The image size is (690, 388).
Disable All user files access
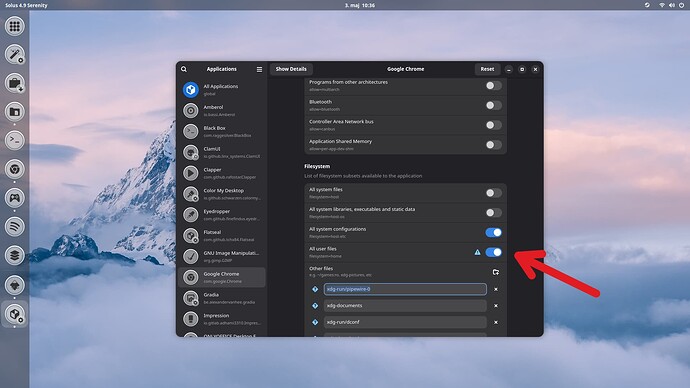493,252
